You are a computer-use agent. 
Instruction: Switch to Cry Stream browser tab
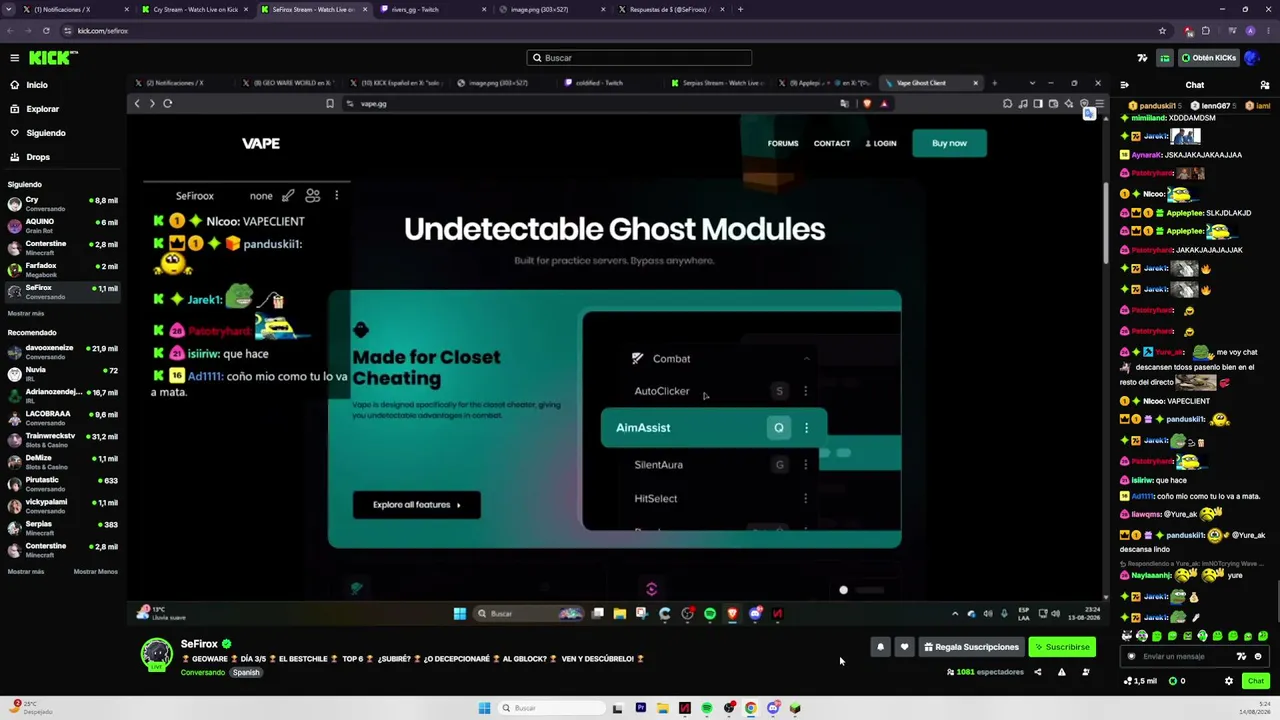[196, 10]
